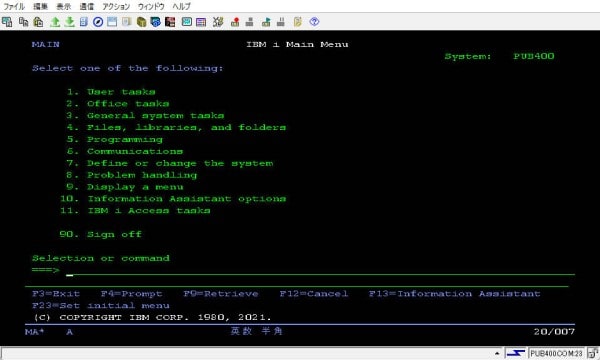Image resolution: width=600 pixels, height=360 pixels.
Task: Click the '90. Sign off' option
Action: click(x=101, y=234)
